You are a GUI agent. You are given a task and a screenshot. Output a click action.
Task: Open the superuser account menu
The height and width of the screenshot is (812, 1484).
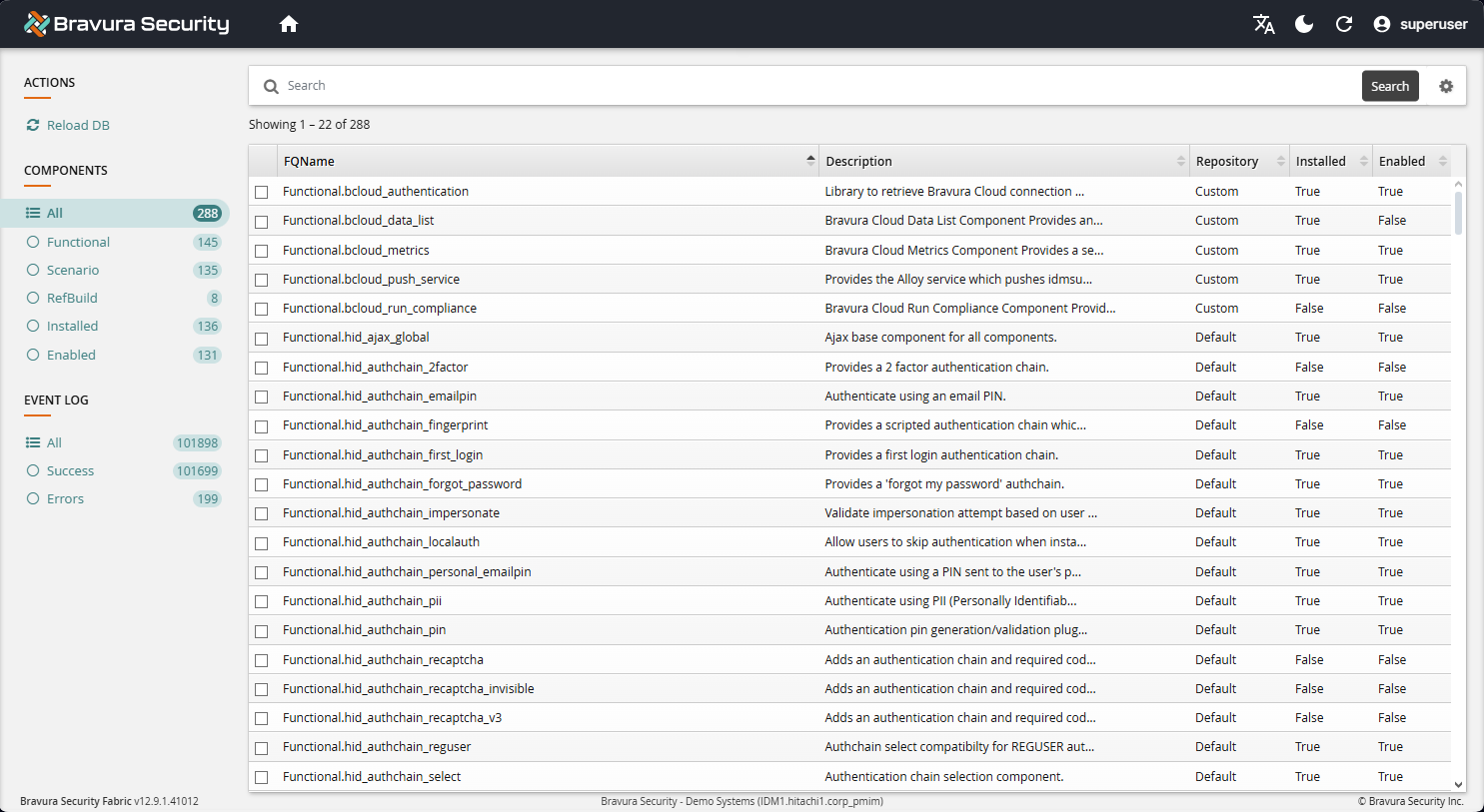point(1420,23)
